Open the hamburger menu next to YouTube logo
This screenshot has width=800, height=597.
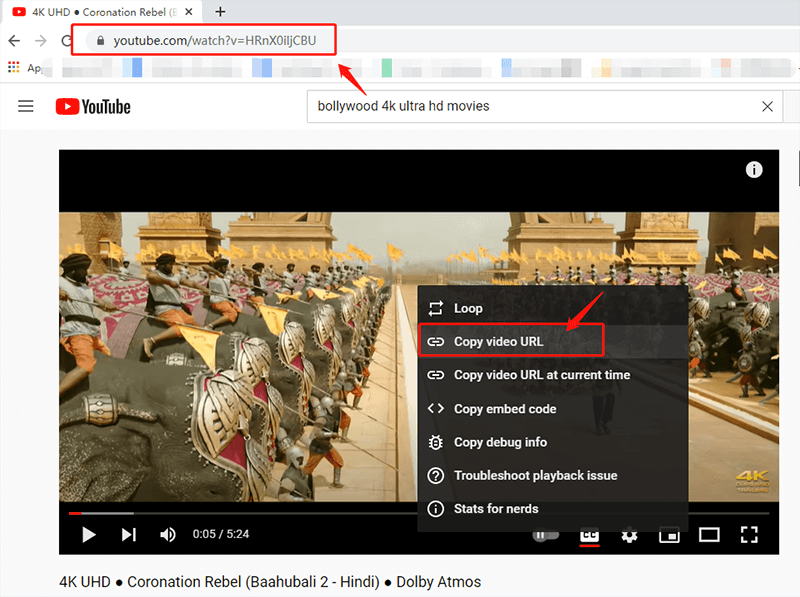coord(26,106)
